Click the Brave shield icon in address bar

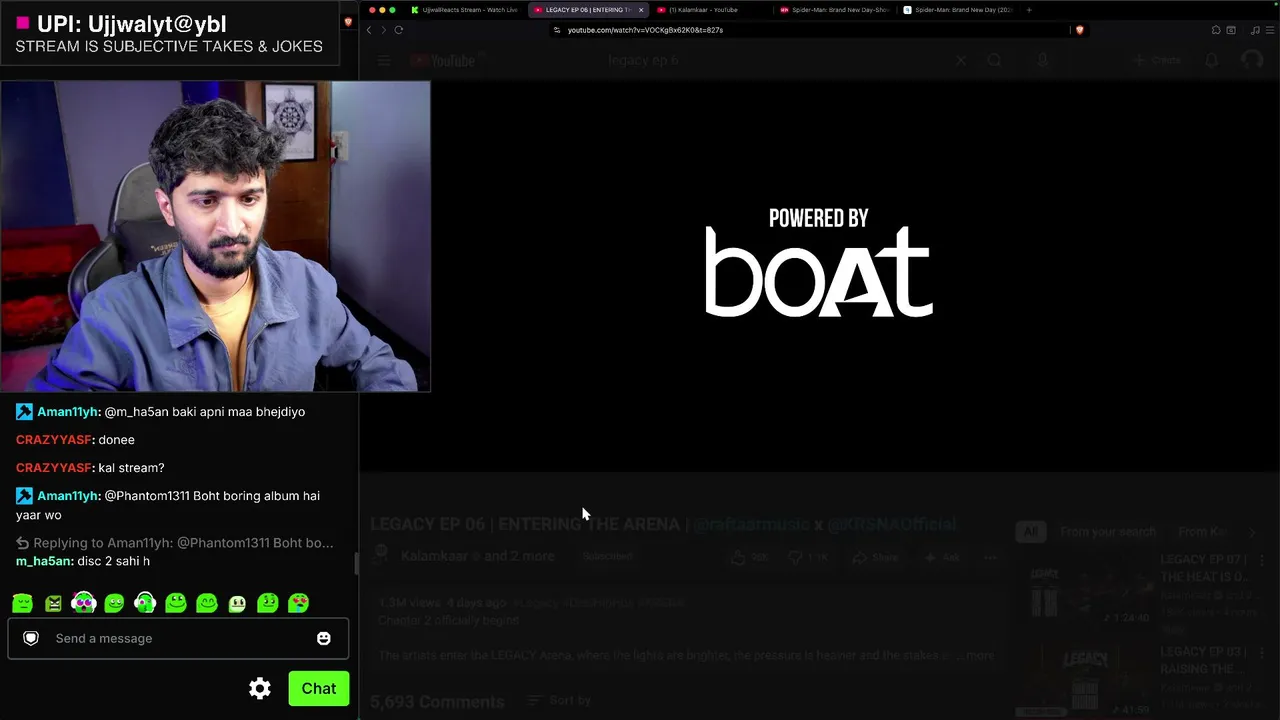[x=1079, y=30]
